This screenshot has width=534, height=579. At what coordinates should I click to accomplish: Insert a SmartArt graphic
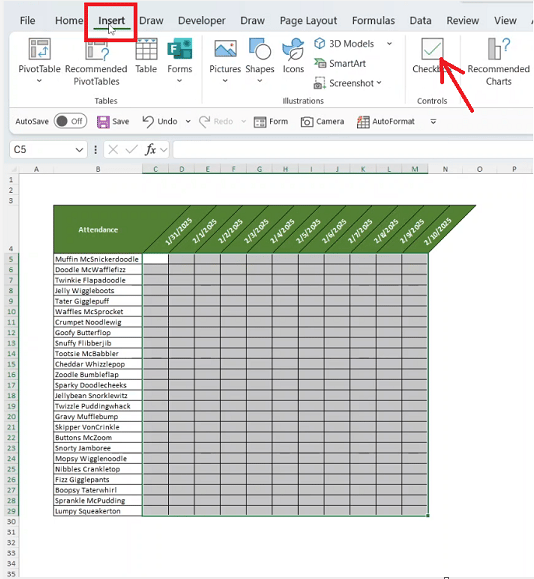(340, 64)
